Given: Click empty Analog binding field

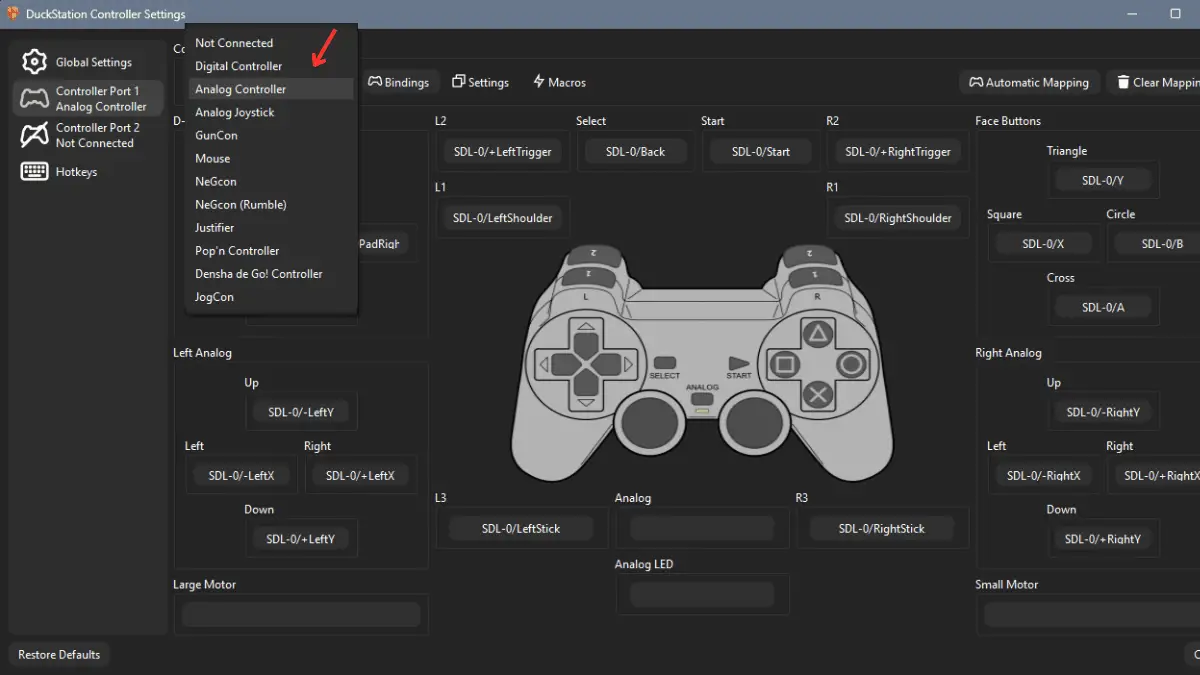Looking at the screenshot, I should (702, 529).
